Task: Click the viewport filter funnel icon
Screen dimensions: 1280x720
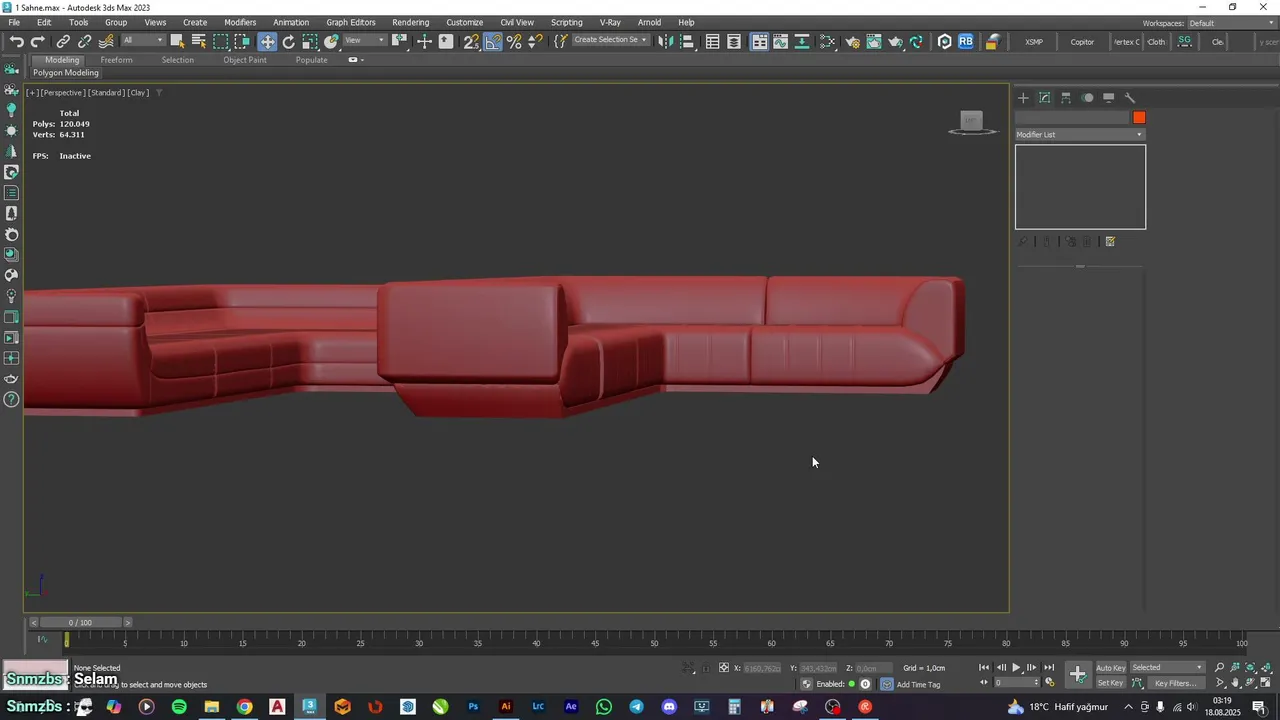Action: [159, 92]
